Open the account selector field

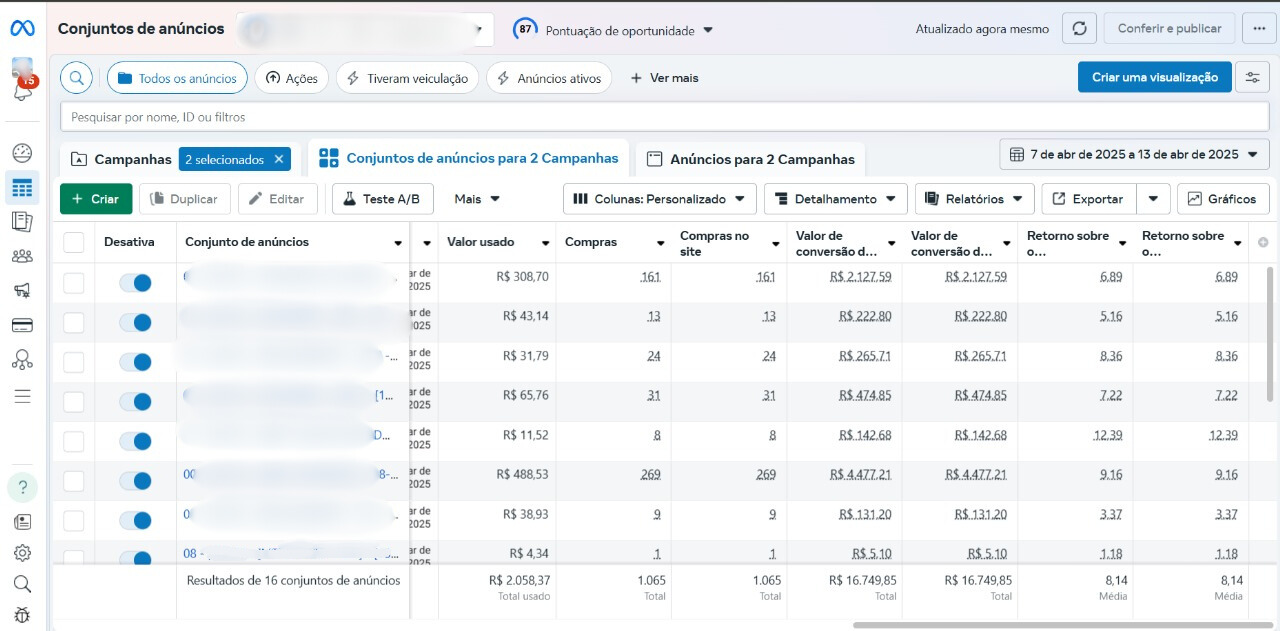366,29
